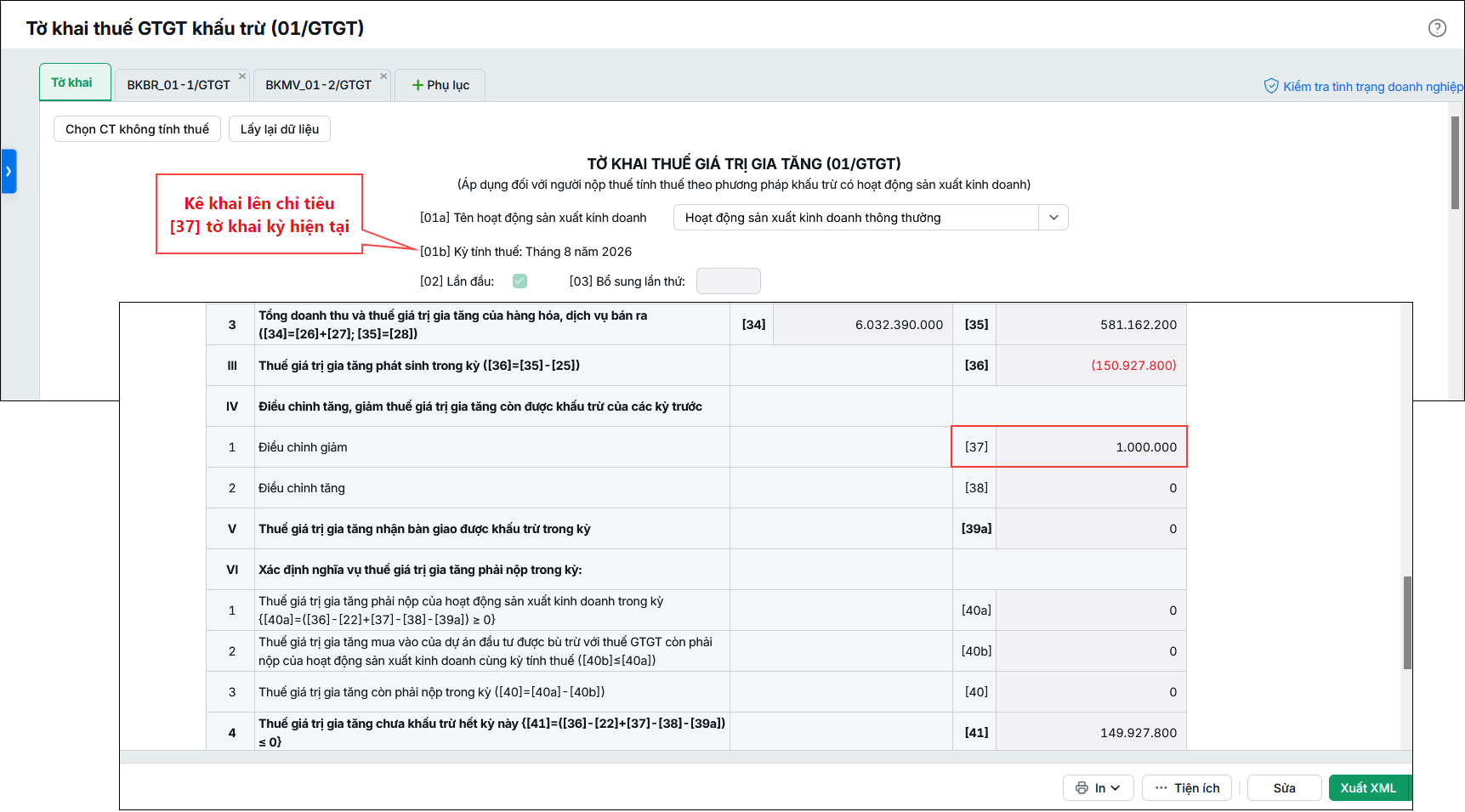Click the [41] value 149.927.800

(1091, 733)
